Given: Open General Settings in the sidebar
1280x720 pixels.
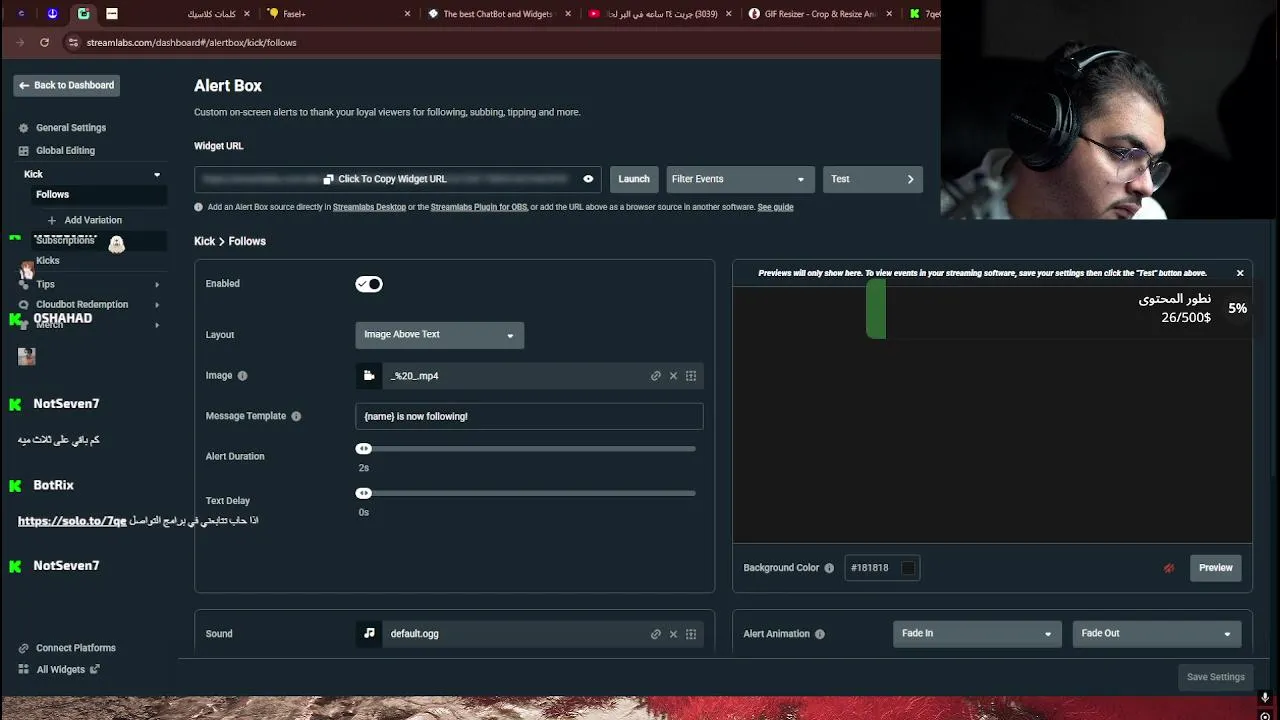Looking at the screenshot, I should coord(71,128).
